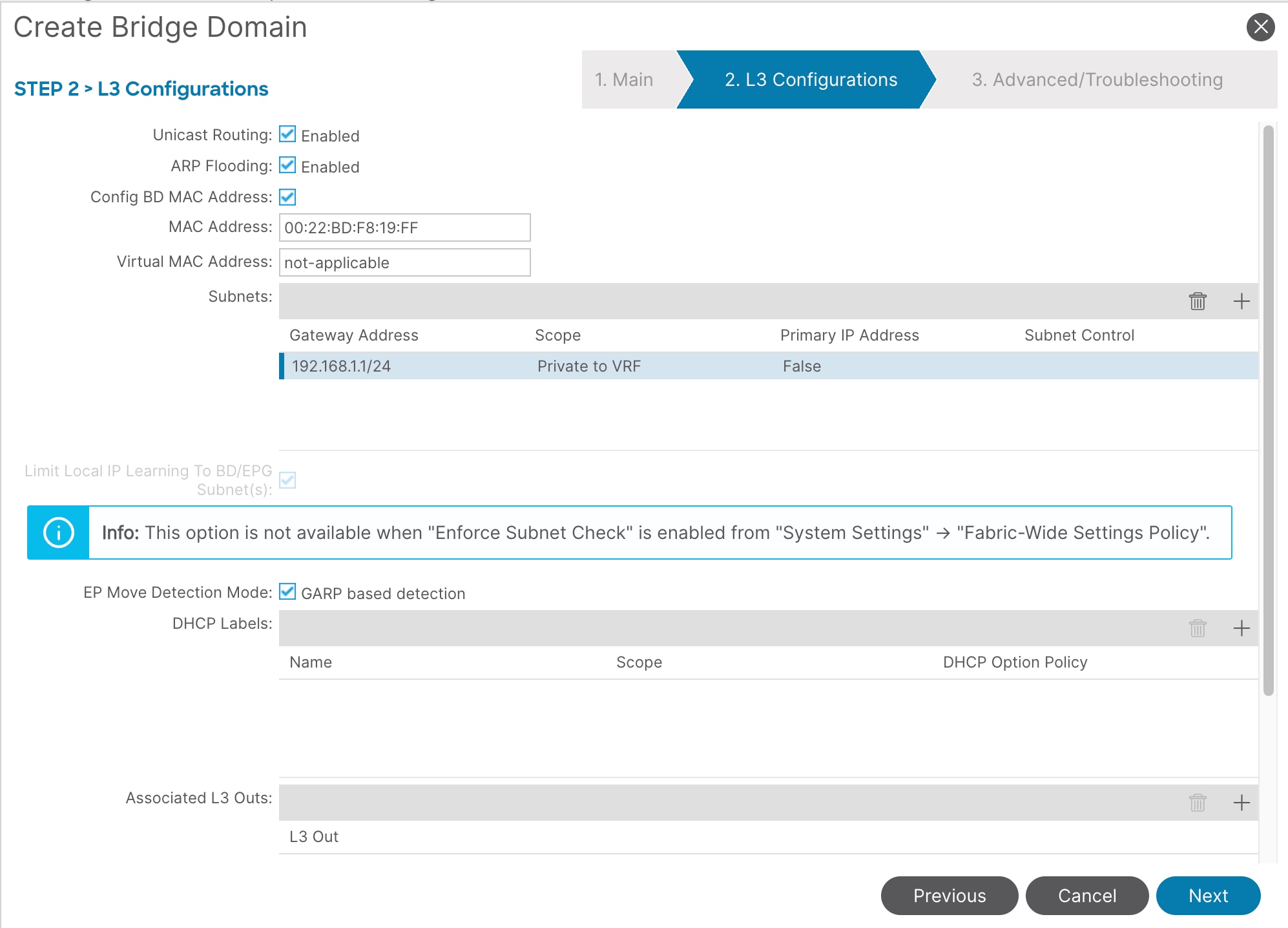Click into the MAC Address field
Screen dimensions: 1288x928
point(404,227)
